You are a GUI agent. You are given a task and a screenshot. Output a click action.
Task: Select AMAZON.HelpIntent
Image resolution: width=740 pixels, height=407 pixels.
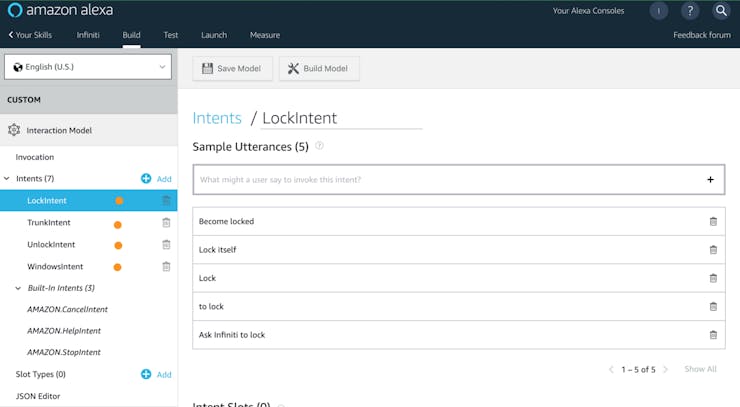tap(64, 331)
